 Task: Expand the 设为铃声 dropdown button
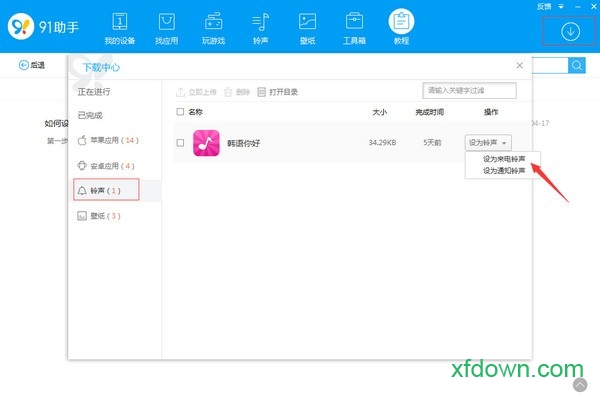(488, 143)
